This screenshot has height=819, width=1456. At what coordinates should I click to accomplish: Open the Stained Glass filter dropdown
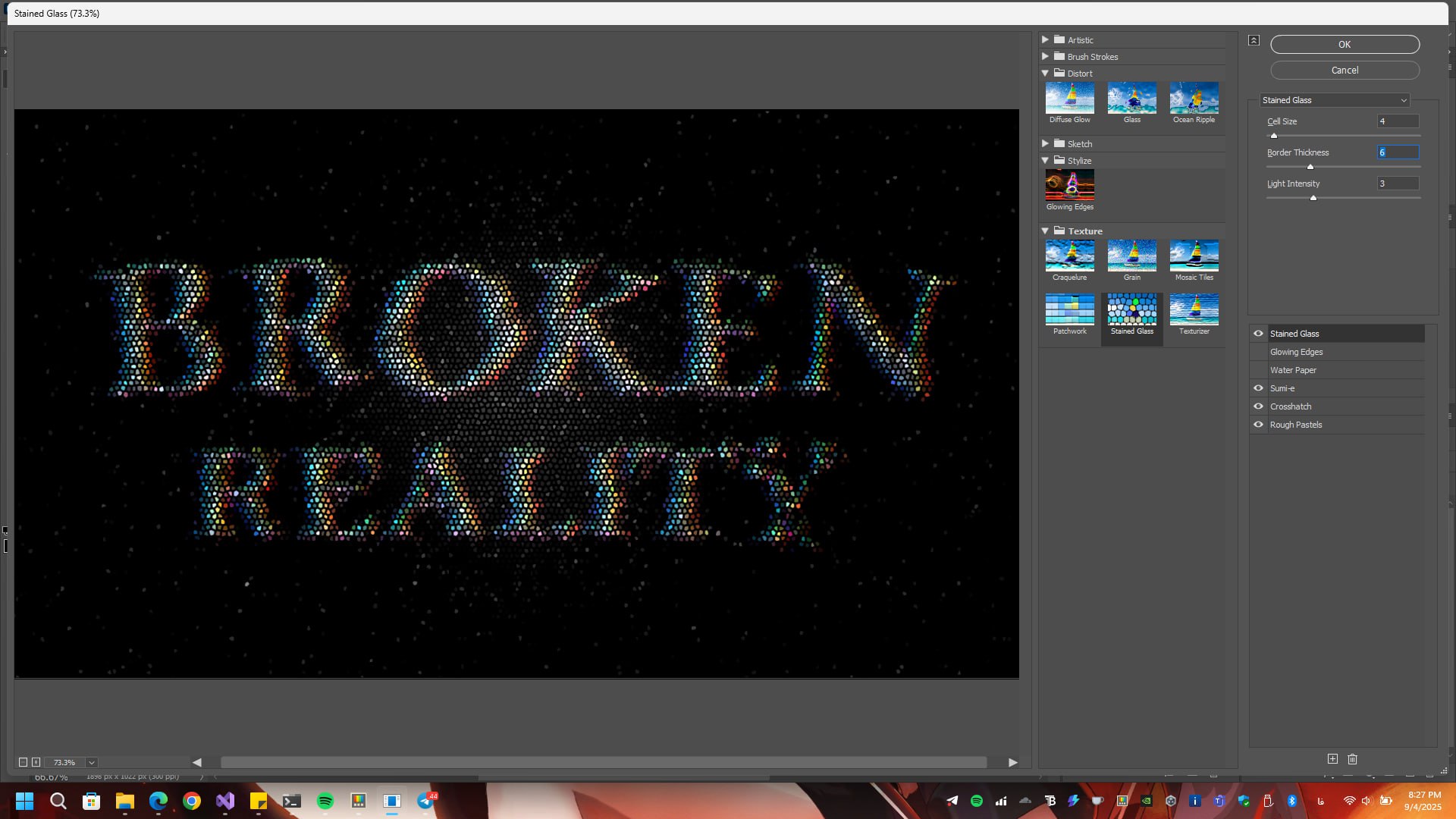tap(1335, 100)
